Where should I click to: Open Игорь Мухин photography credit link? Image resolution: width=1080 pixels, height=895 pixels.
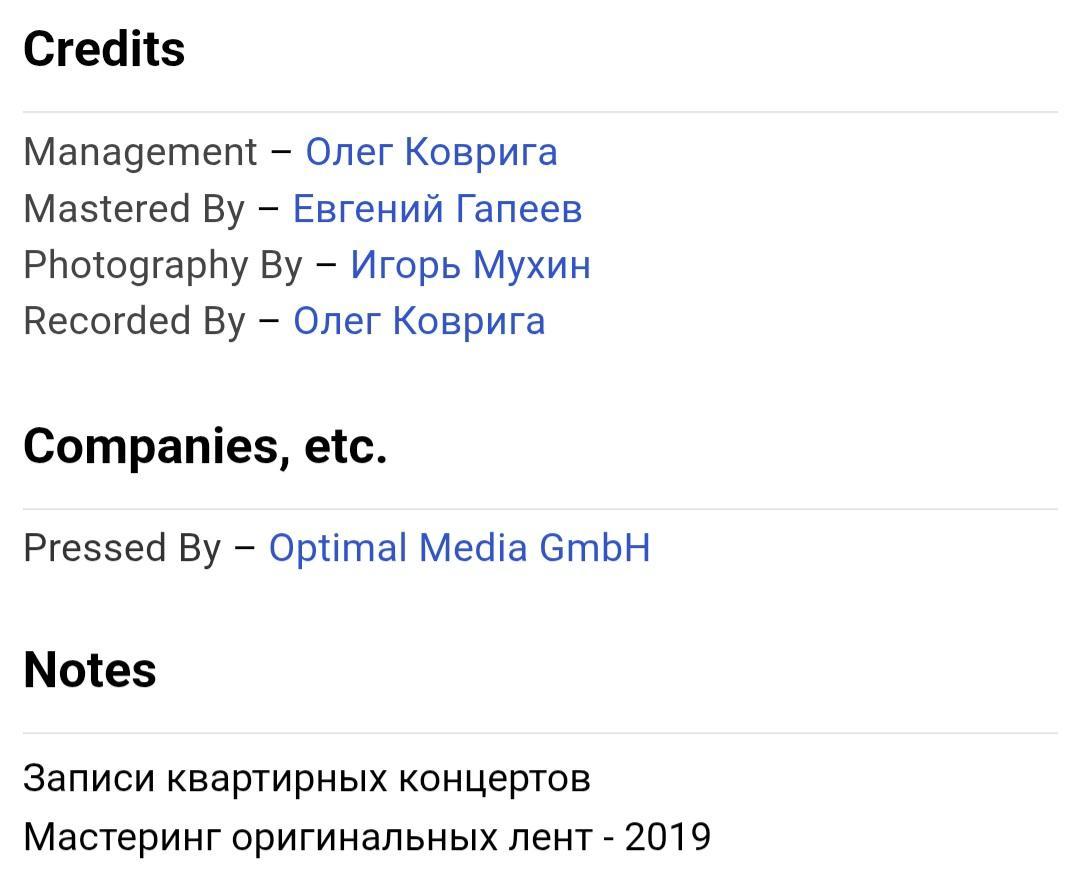pyautogui.click(x=470, y=265)
